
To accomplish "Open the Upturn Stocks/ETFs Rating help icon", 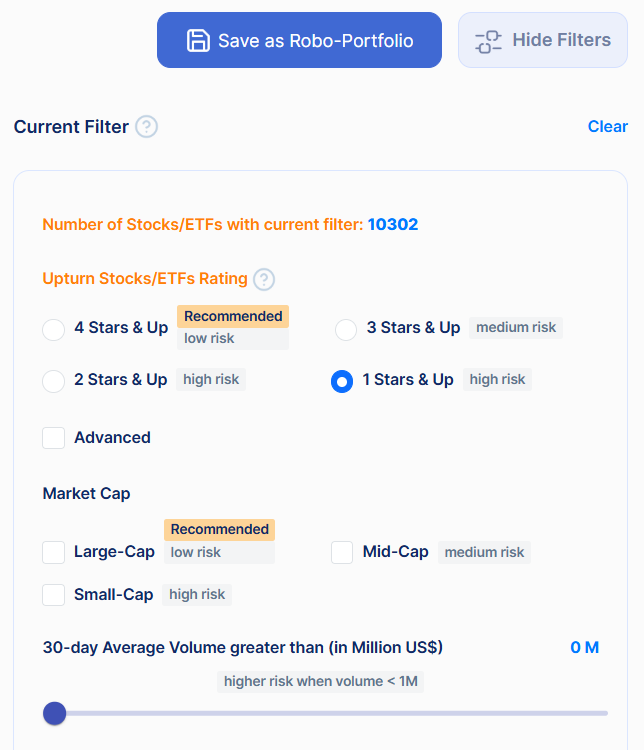I will 264,279.
